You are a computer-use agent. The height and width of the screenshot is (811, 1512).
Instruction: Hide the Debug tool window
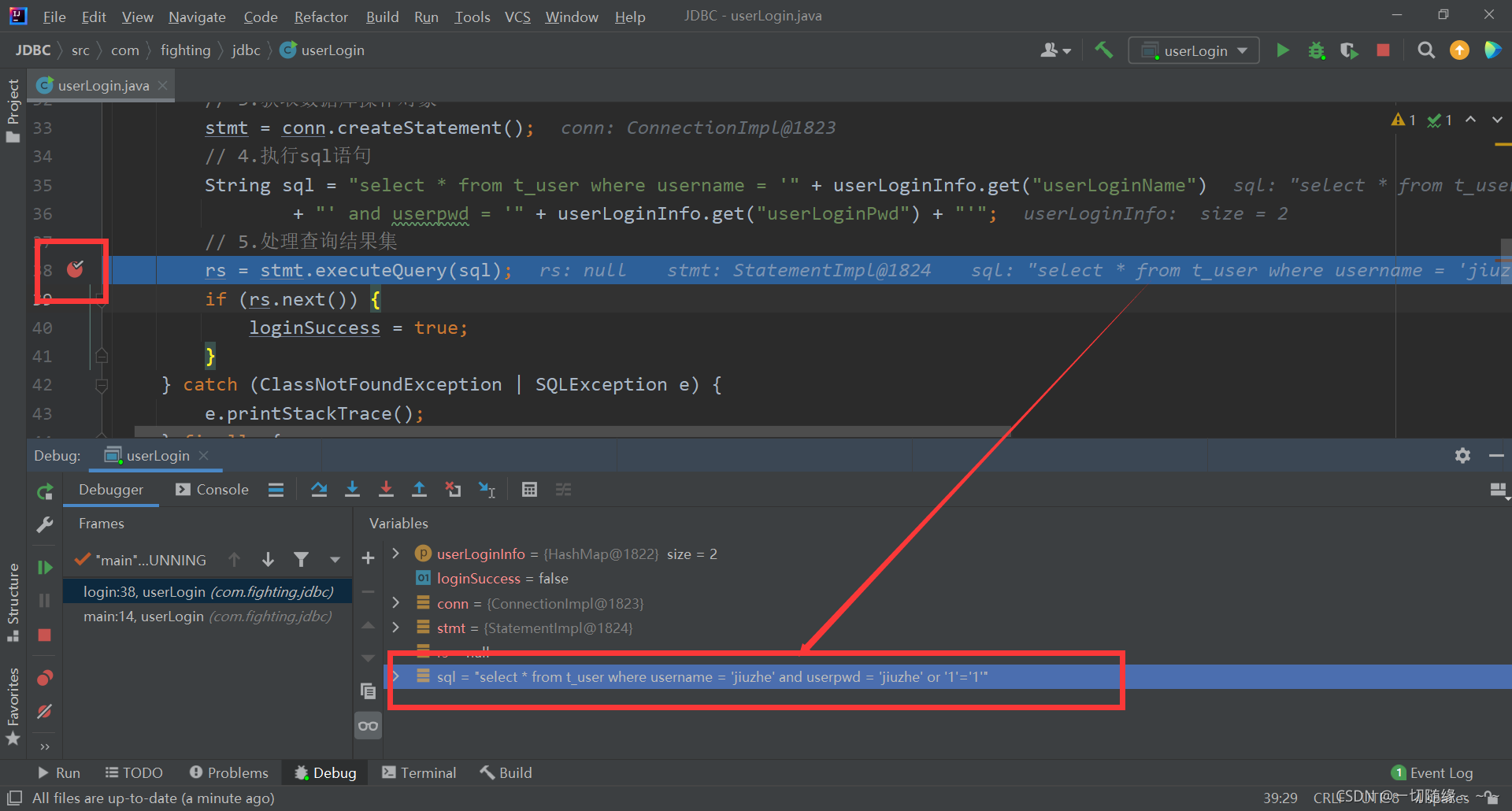(1496, 456)
